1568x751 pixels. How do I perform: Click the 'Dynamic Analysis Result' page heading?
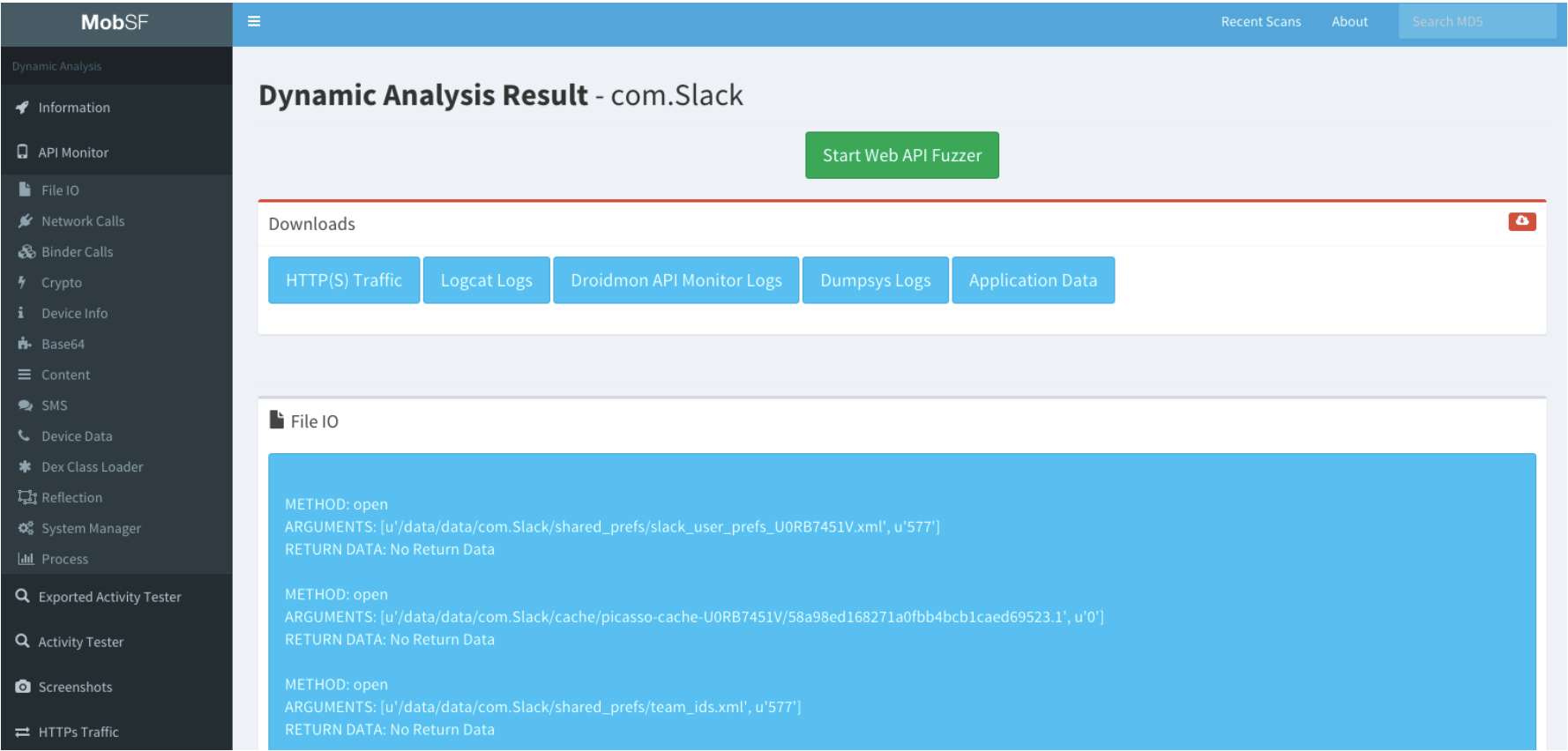point(501,95)
